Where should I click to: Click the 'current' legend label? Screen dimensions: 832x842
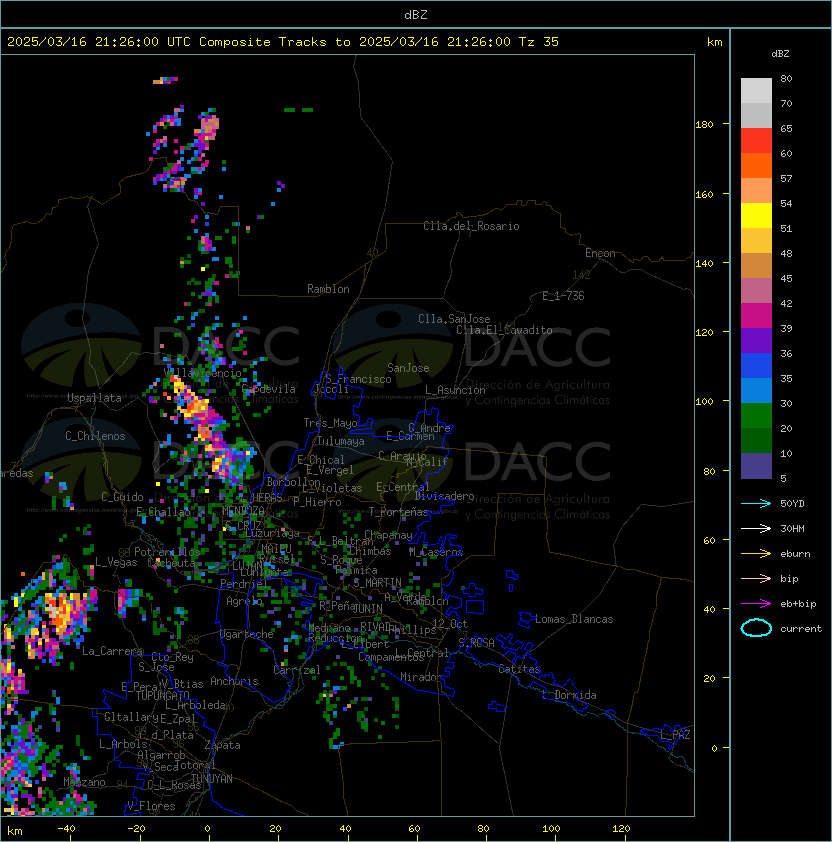pos(801,629)
